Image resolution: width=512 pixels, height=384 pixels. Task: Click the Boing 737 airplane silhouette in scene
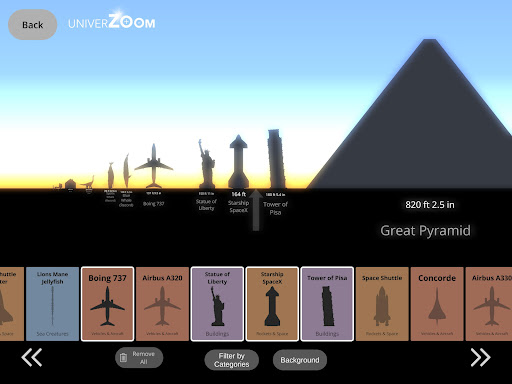click(x=154, y=166)
